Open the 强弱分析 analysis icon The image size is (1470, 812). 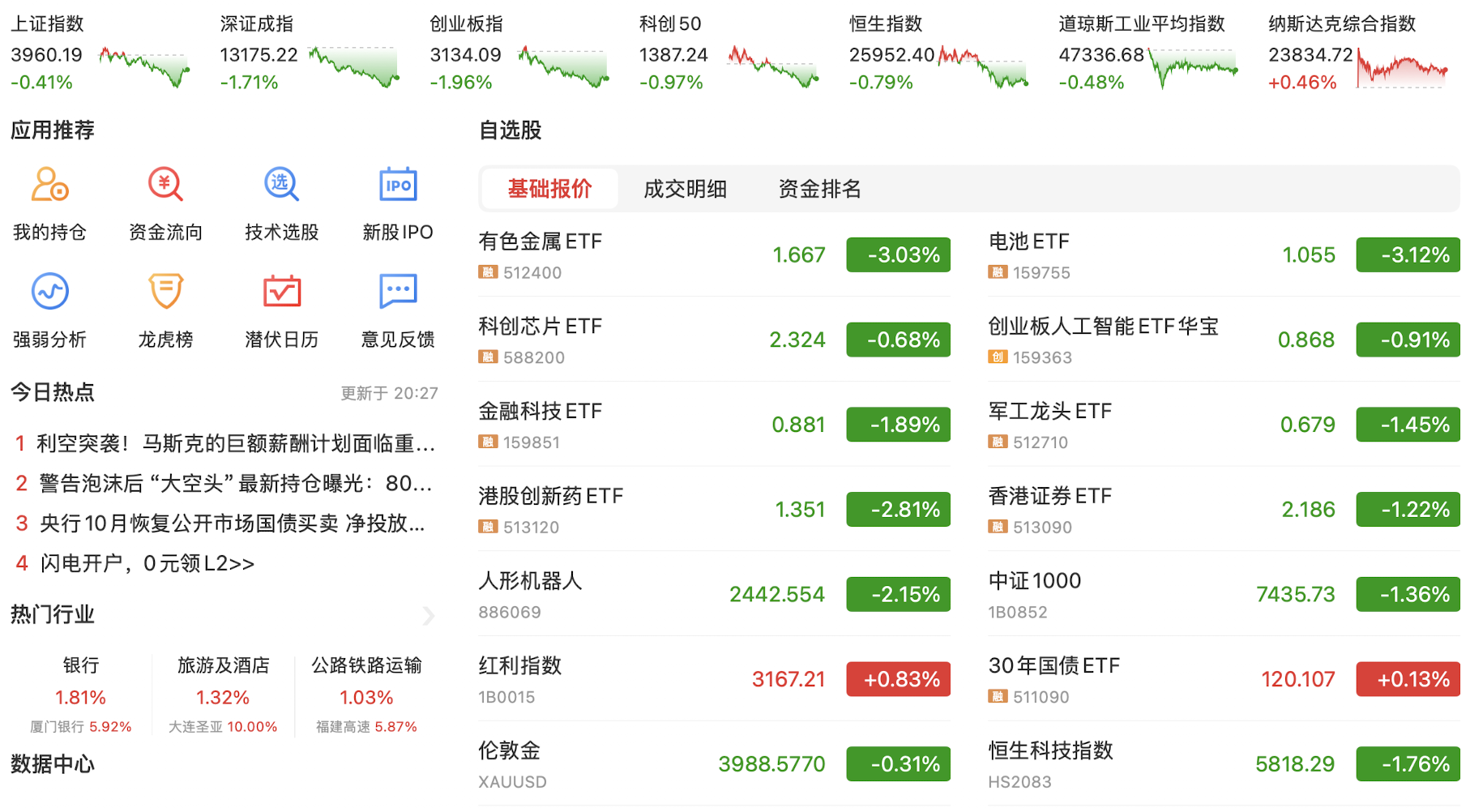point(49,292)
